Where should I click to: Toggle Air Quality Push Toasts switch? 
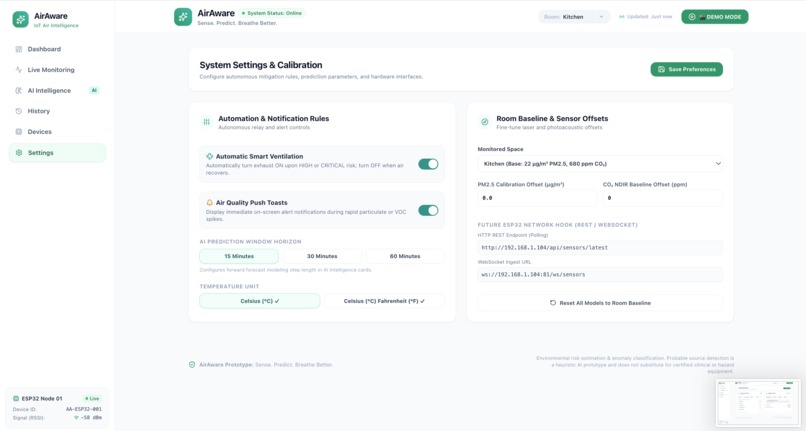pos(428,210)
